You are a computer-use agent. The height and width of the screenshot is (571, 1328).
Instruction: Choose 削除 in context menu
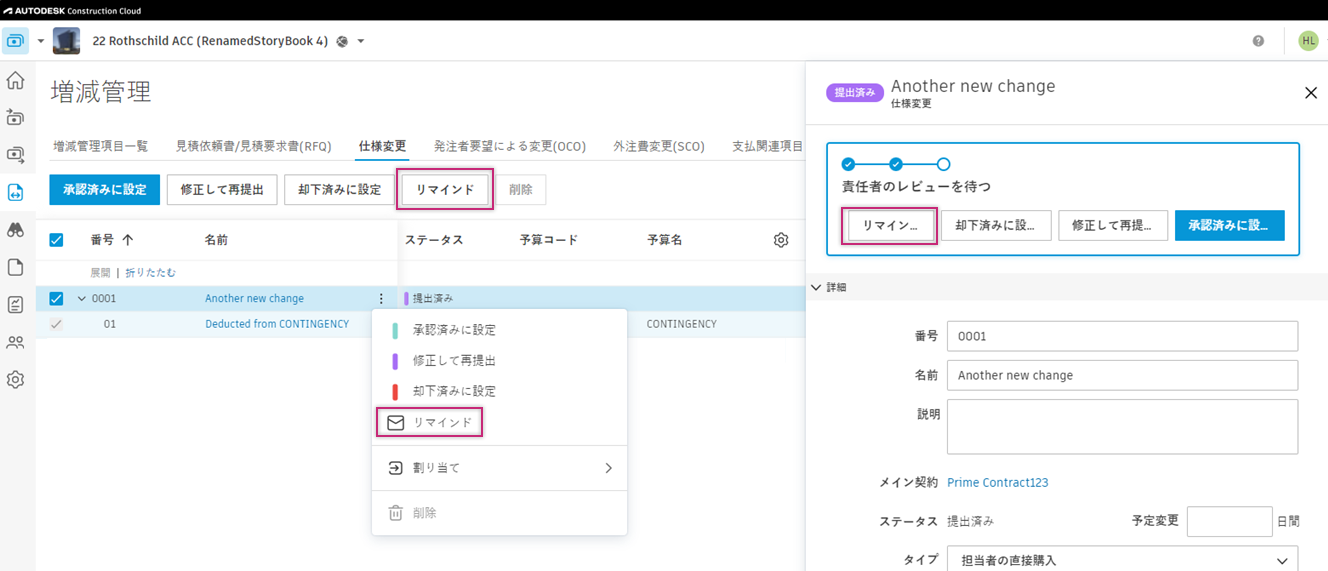pyautogui.click(x=499, y=513)
